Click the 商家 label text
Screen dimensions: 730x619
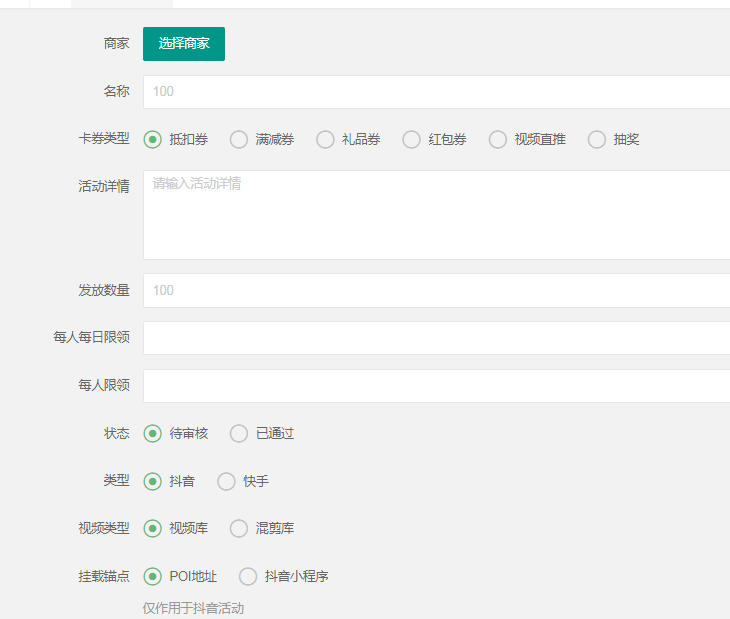116,43
